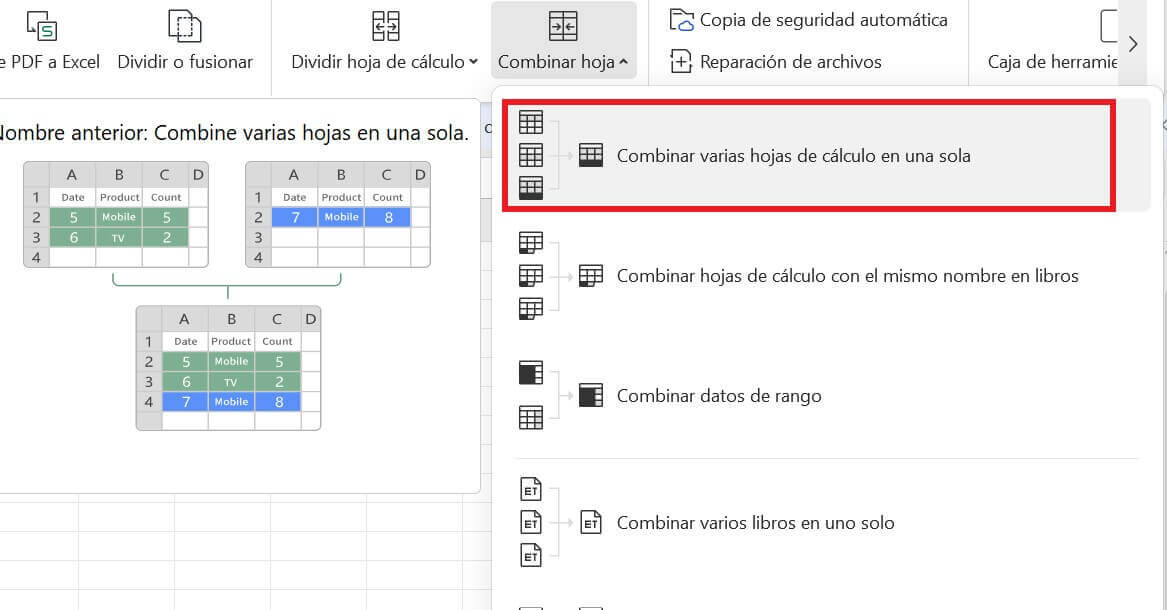Click the Combinar hoja ribbon icon
This screenshot has width=1167, height=610.
coord(563,26)
